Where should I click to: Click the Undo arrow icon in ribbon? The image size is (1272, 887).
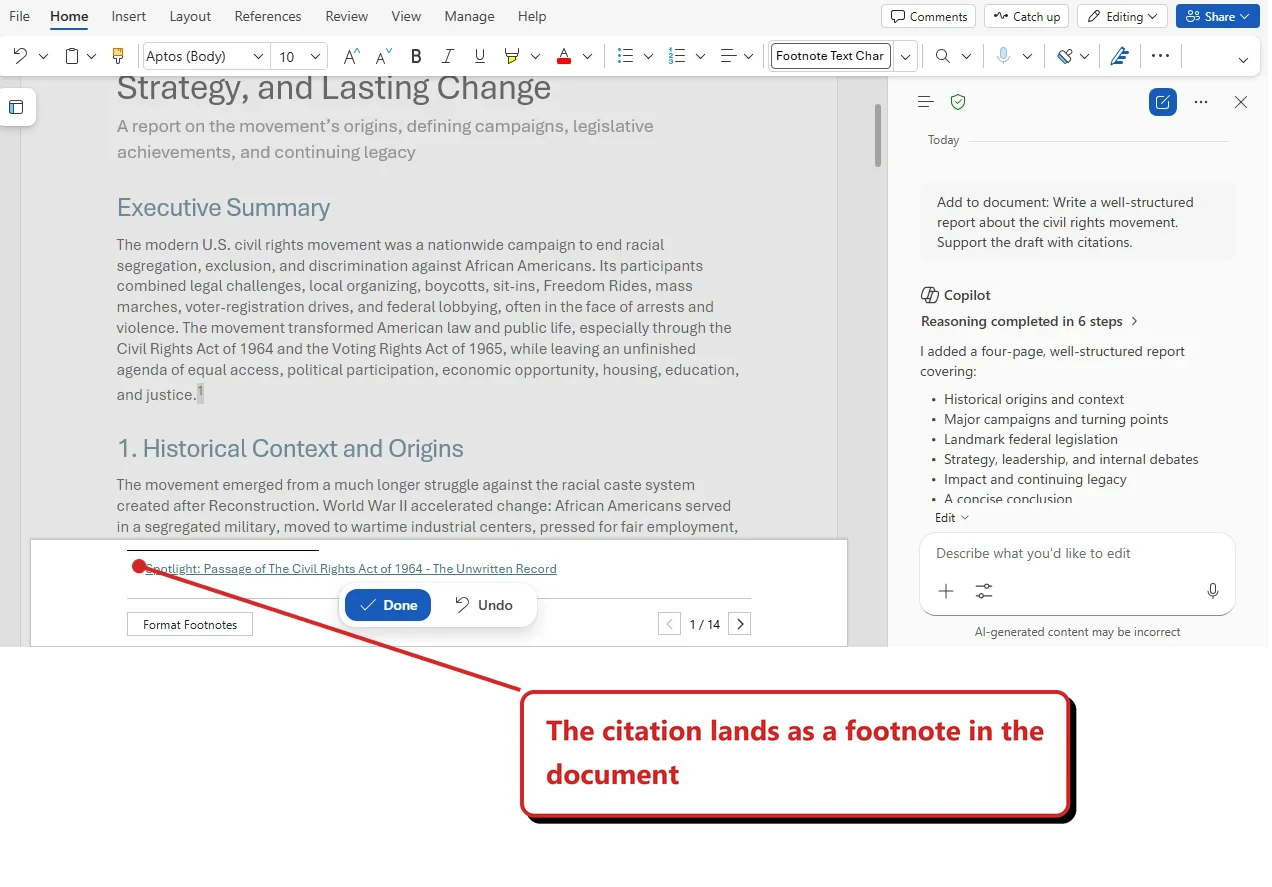(x=20, y=56)
